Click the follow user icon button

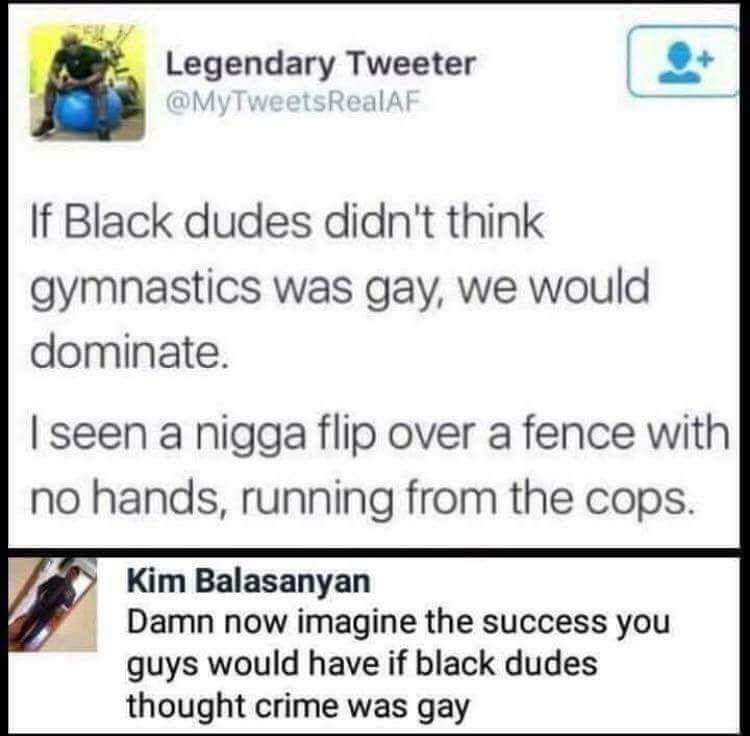click(x=683, y=62)
